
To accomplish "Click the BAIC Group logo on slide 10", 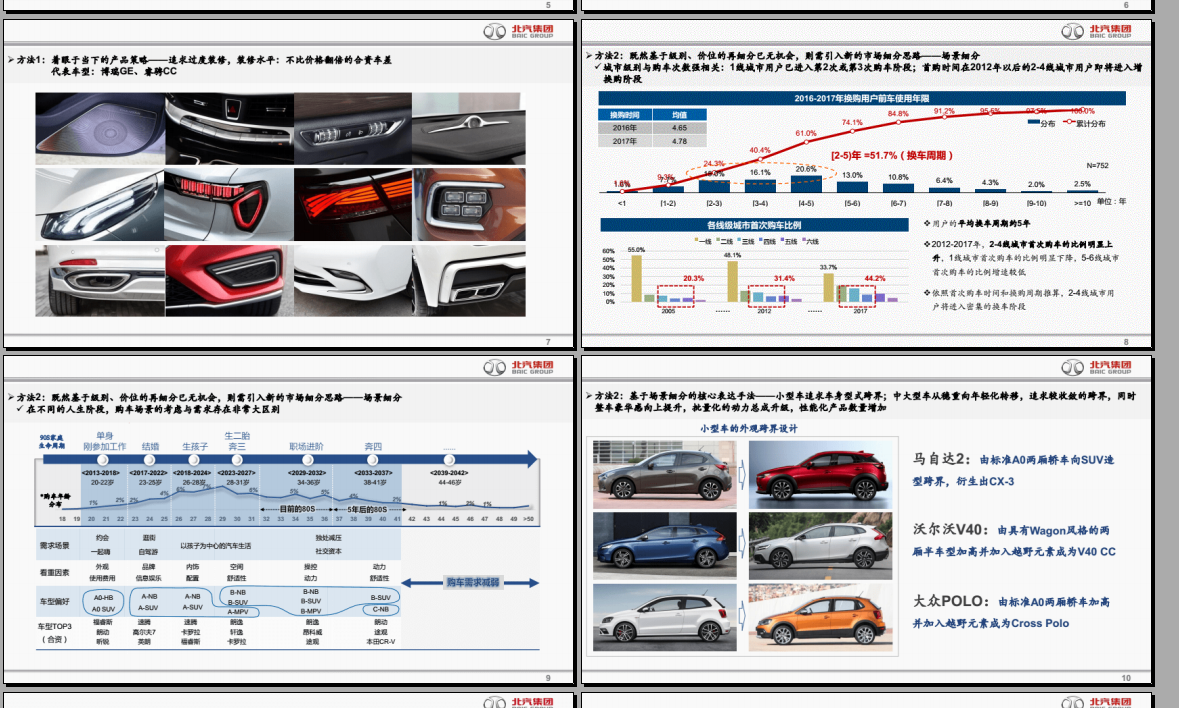I will coord(1096,367).
